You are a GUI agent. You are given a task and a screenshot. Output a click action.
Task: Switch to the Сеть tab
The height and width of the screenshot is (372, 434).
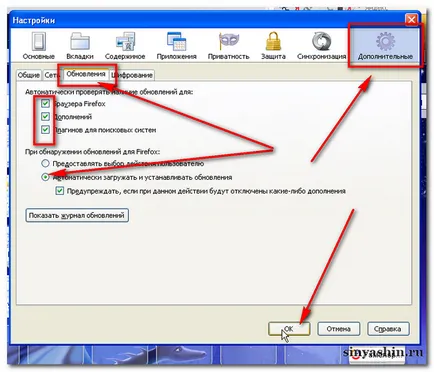pos(51,75)
